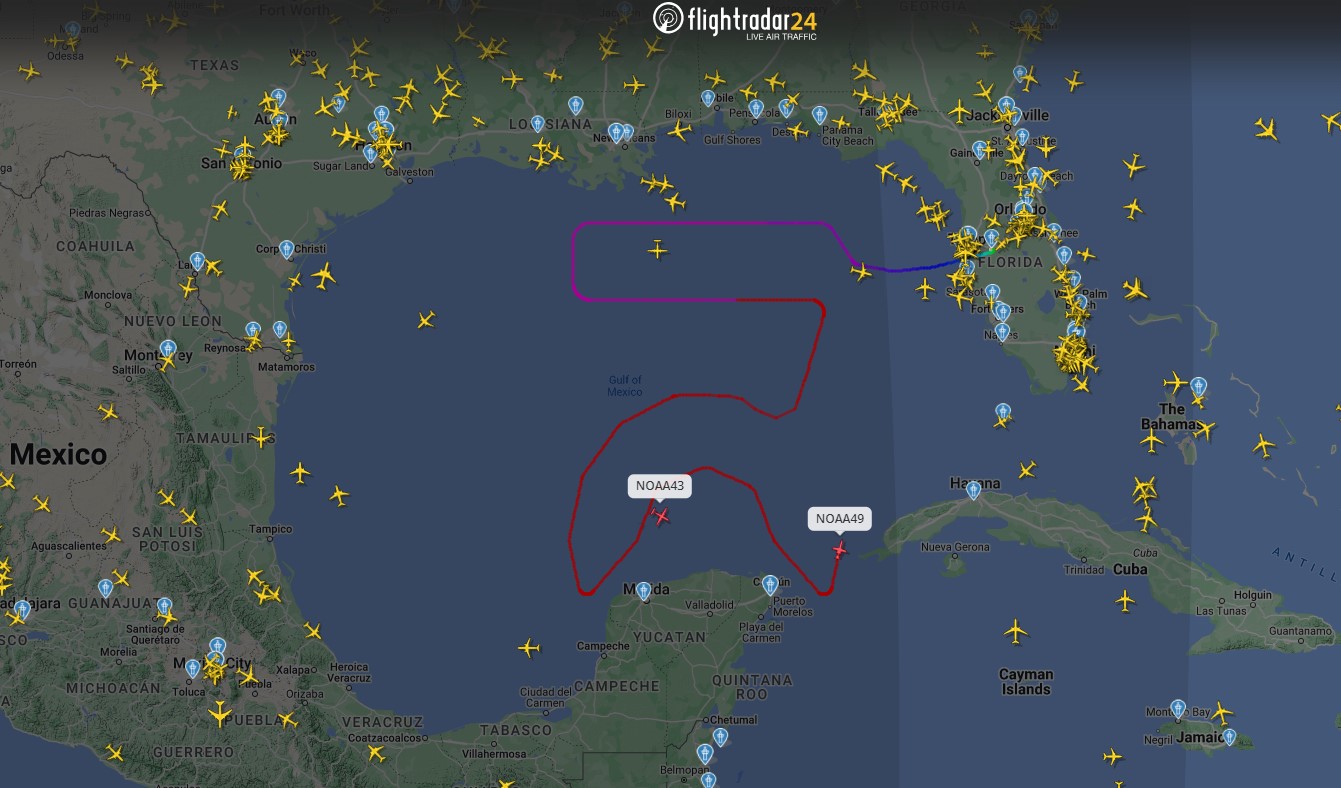Click the Corpus Christi airport pin
The width and height of the screenshot is (1341, 788).
click(287, 249)
